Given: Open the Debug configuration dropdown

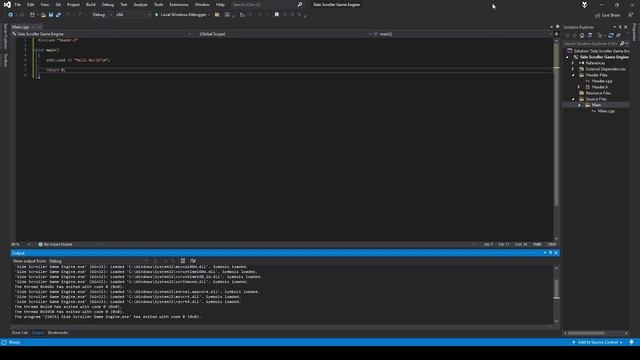Looking at the screenshot, I should click(102, 15).
